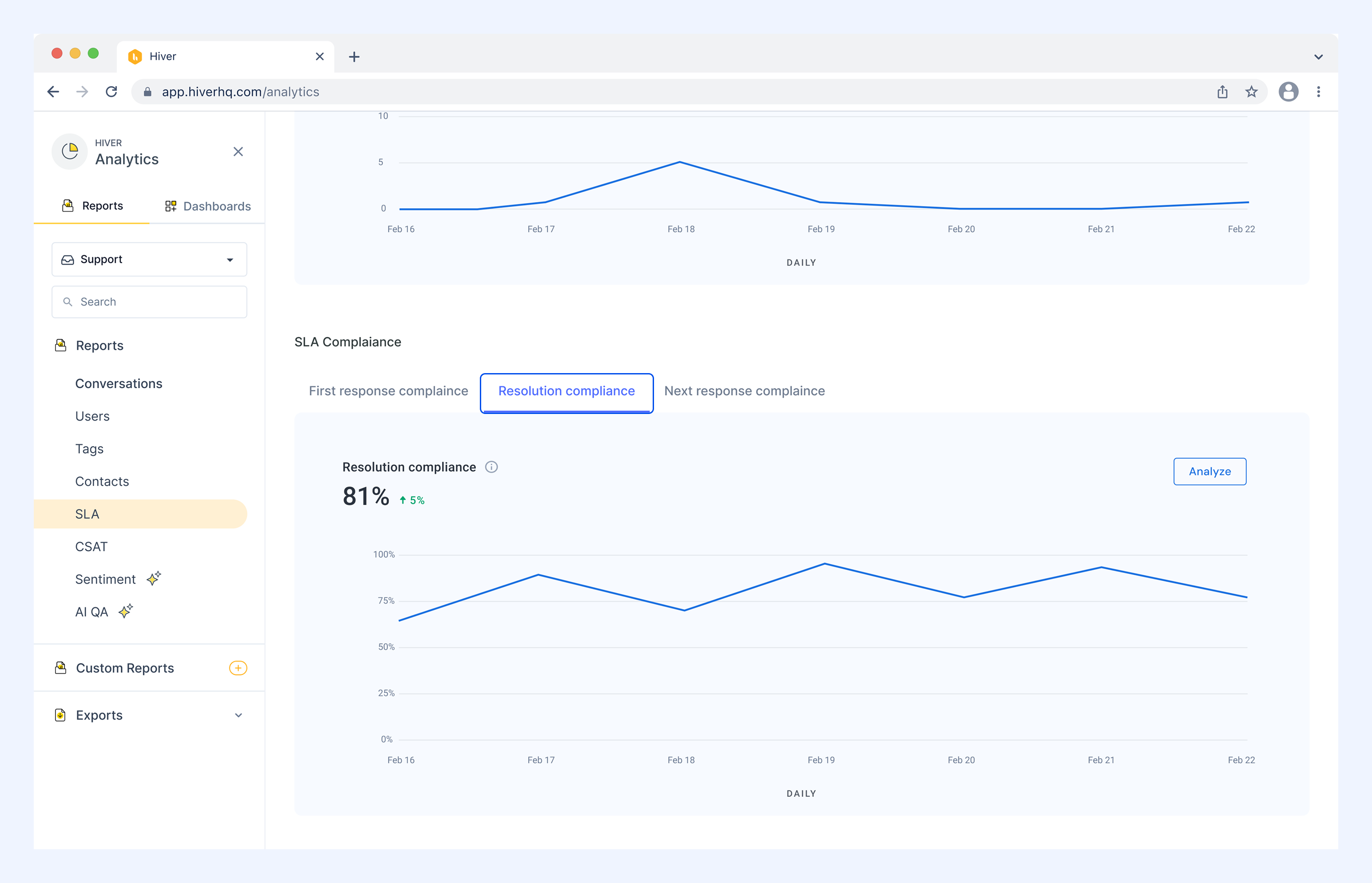Open a new browser tab
The width and height of the screenshot is (1372, 883).
354,57
